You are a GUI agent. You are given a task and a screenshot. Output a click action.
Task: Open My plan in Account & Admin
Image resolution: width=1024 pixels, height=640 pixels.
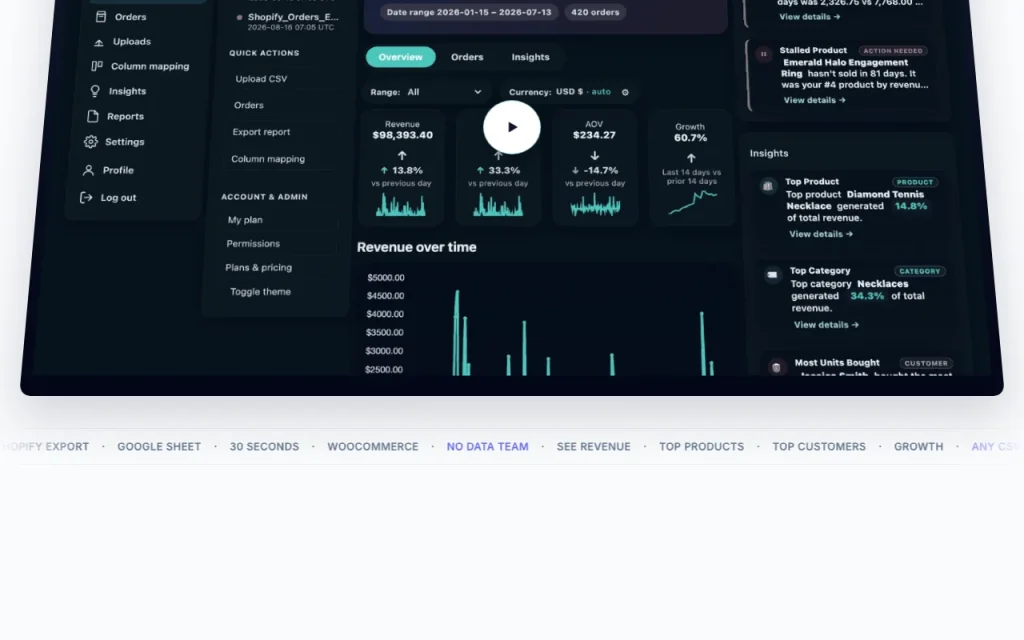245,220
